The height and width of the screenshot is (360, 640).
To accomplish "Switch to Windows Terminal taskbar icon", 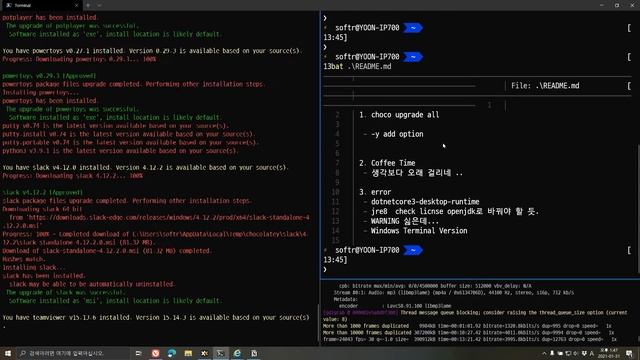I will (x=221, y=353).
